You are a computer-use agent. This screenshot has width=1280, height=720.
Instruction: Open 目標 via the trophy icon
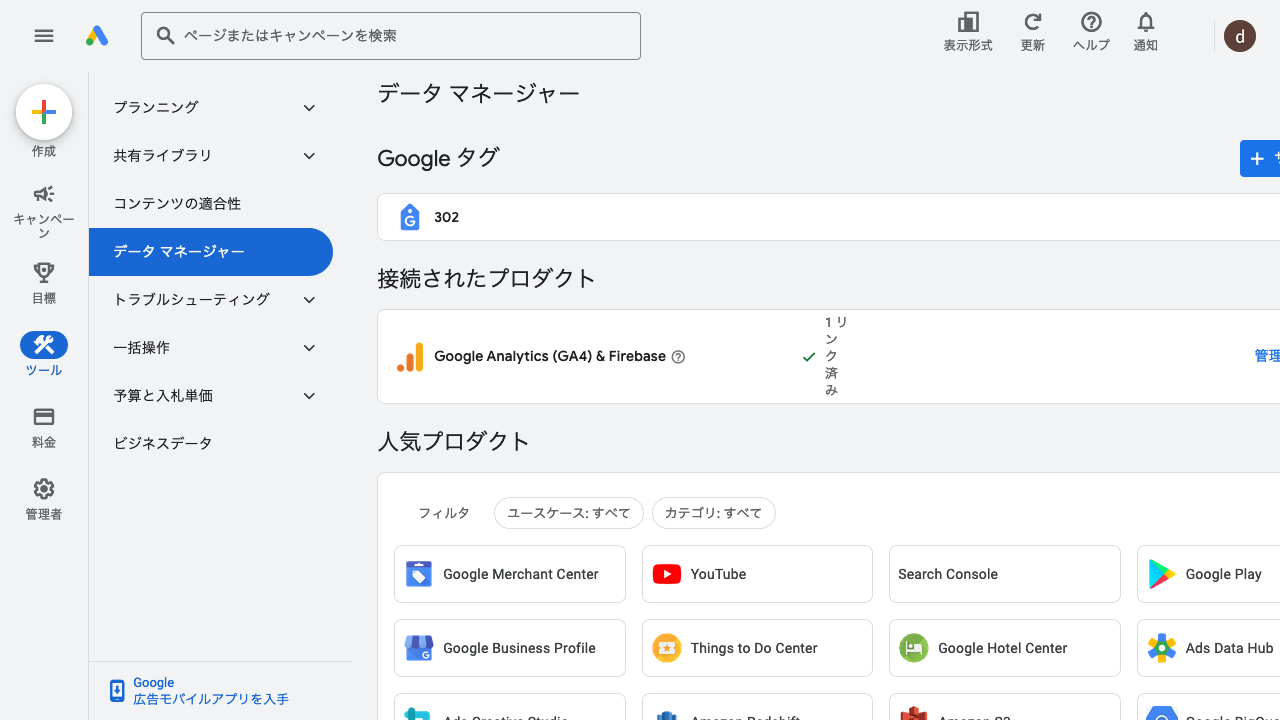coord(44,272)
